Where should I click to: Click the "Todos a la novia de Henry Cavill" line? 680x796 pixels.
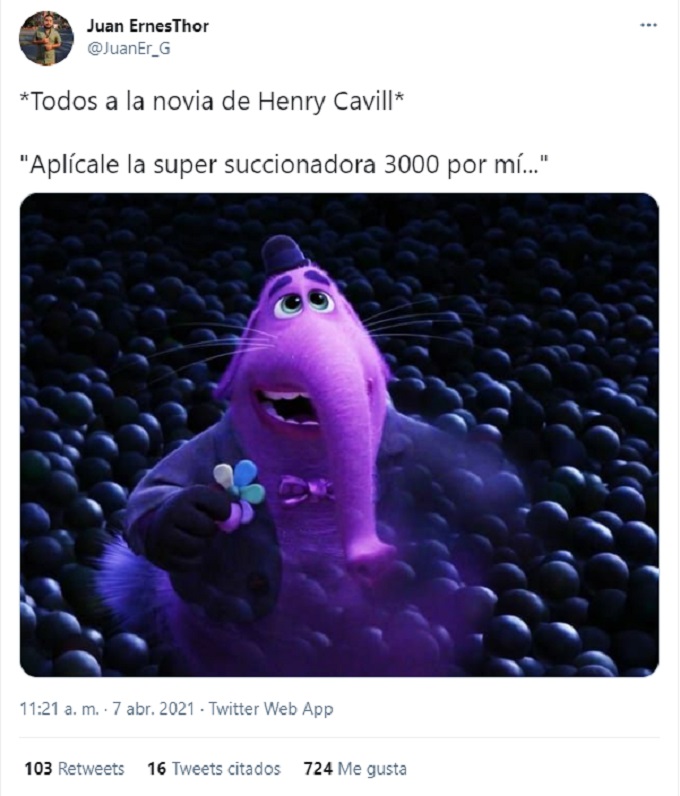point(211,102)
